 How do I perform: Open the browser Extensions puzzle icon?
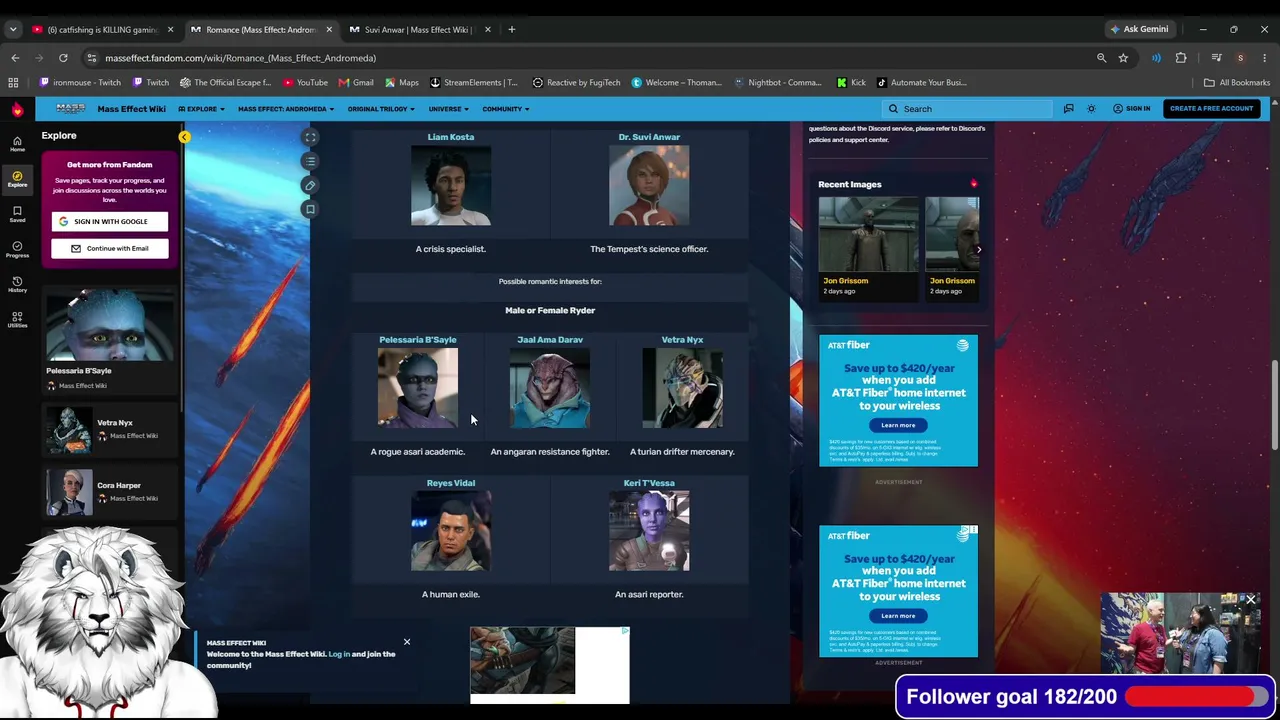pyautogui.click(x=1181, y=58)
